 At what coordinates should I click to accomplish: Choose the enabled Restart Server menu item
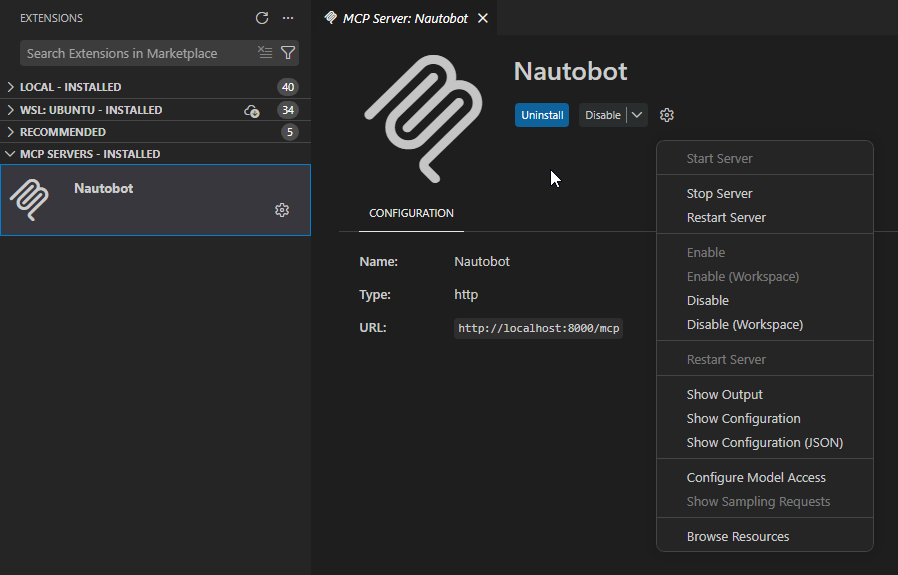click(765, 218)
